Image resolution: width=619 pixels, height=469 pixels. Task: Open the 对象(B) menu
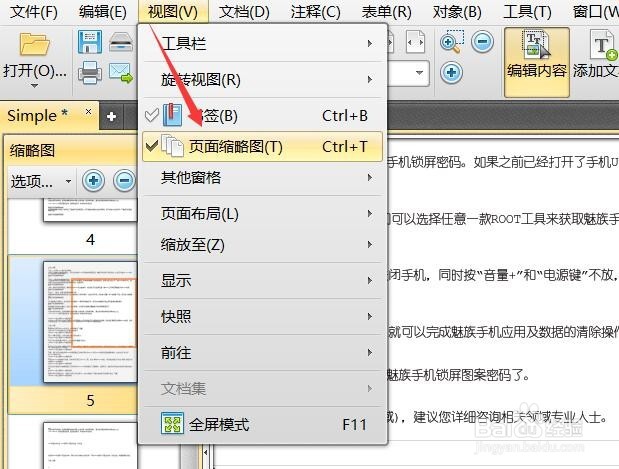pos(457,12)
